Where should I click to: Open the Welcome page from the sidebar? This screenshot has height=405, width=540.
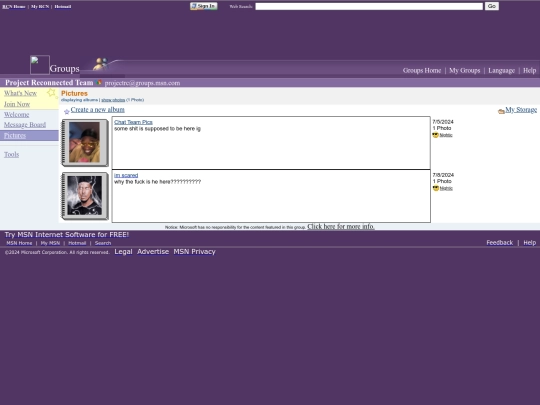click(x=17, y=115)
